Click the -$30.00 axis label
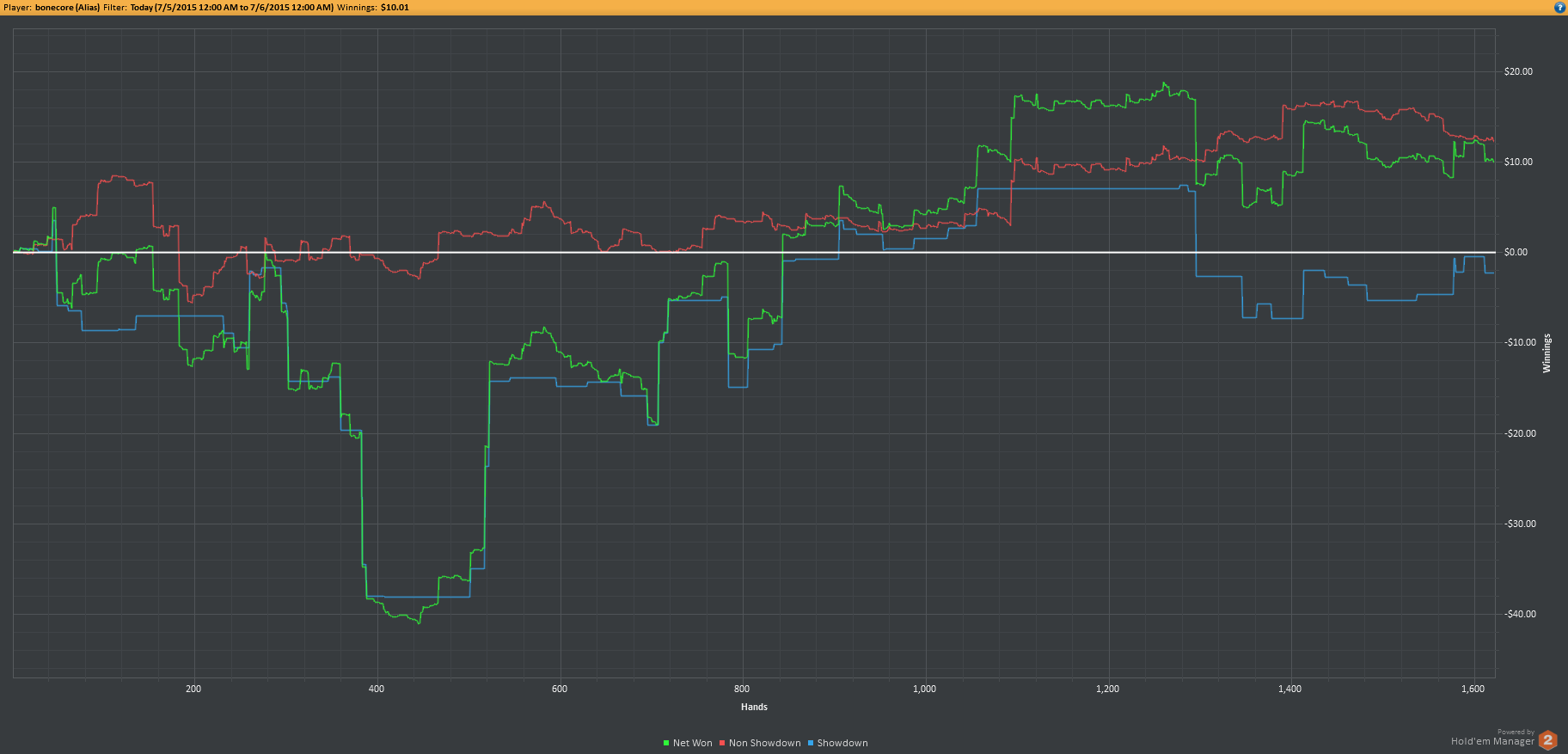This screenshot has width=1568, height=754. point(1520,524)
